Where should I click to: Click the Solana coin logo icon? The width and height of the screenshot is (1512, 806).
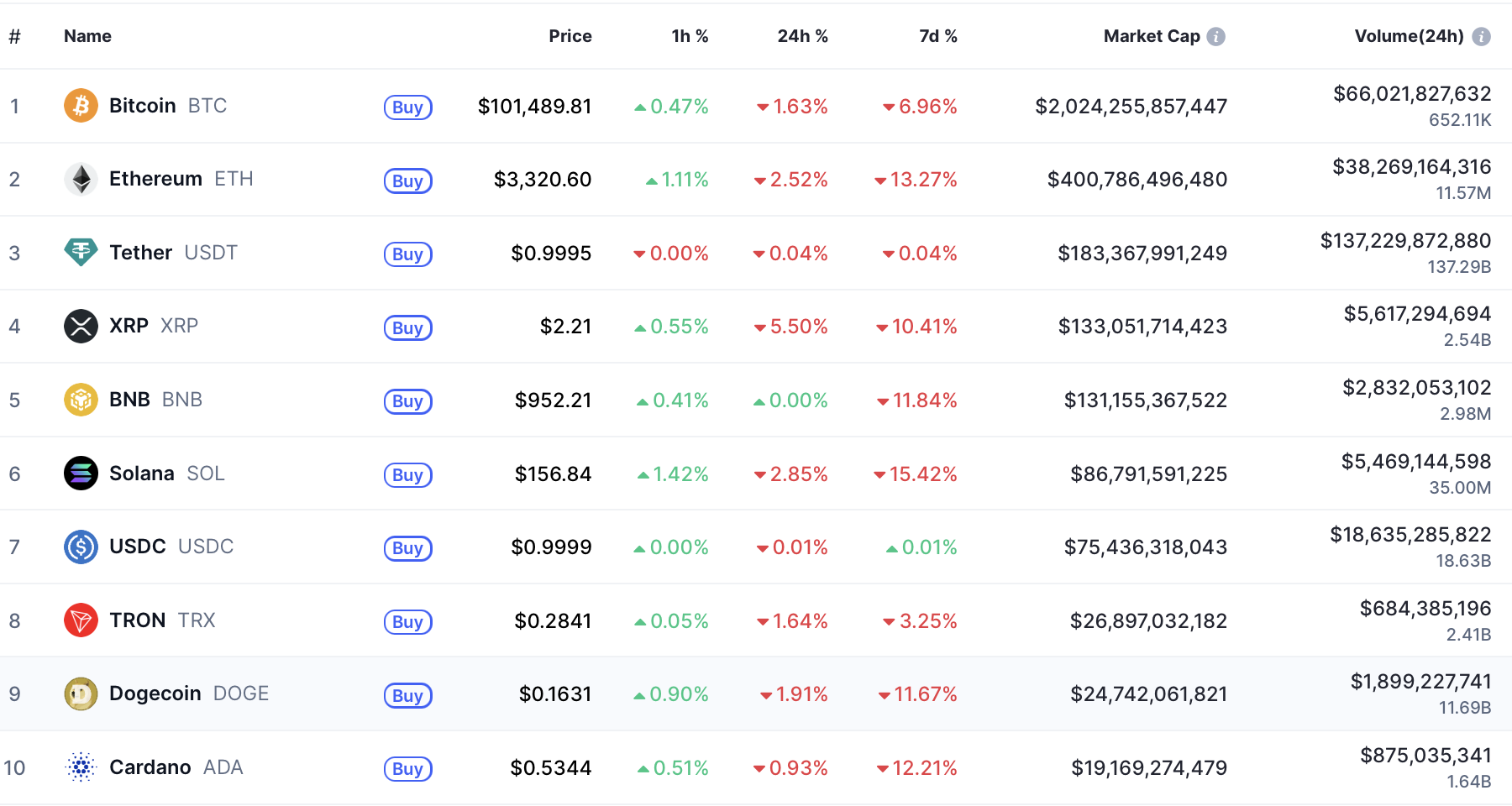[x=81, y=474]
